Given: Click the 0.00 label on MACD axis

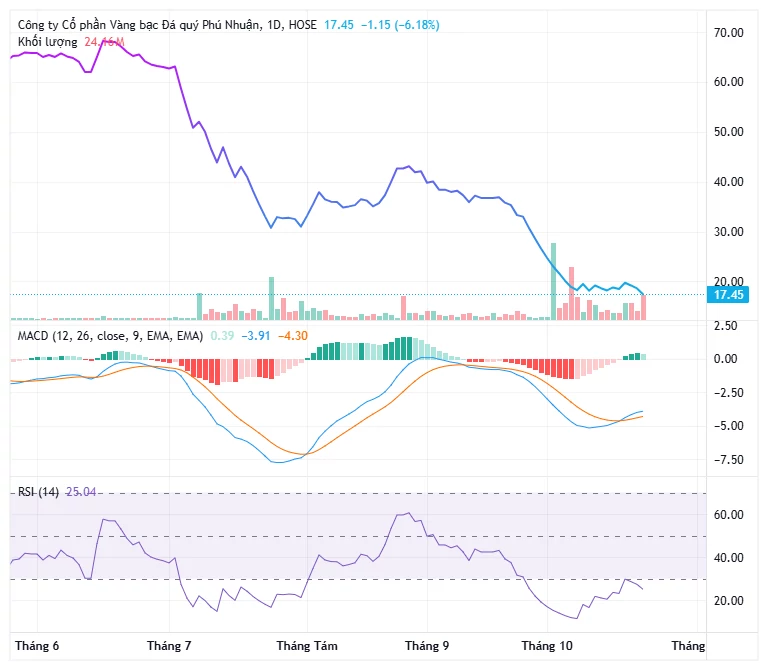Looking at the screenshot, I should (725, 359).
